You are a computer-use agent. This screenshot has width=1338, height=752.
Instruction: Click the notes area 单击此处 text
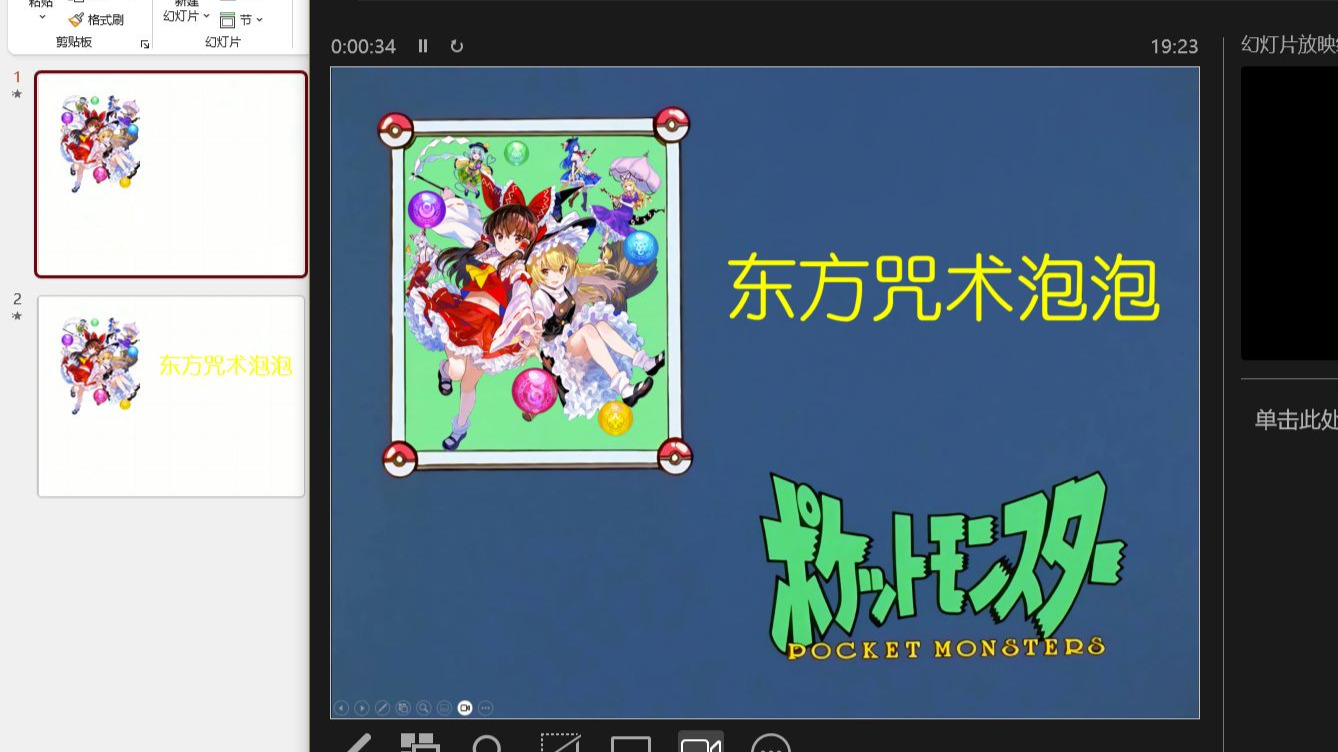point(1296,420)
